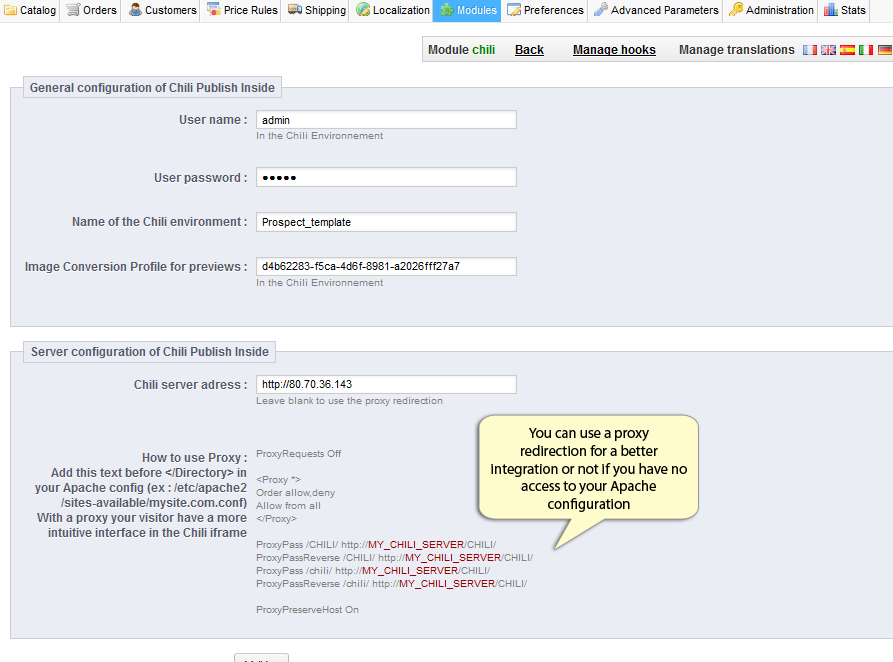Choose the Italian flag translation icon

[x=866, y=50]
